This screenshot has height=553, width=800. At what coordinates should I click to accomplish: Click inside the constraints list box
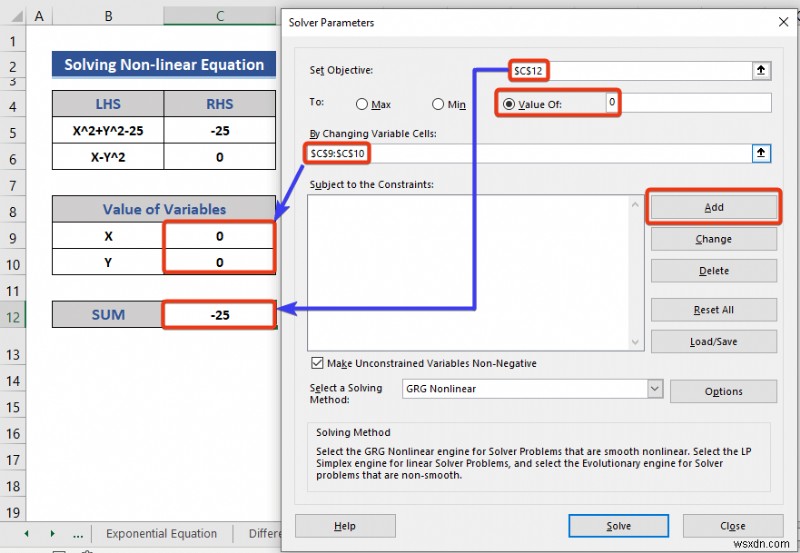(469, 273)
